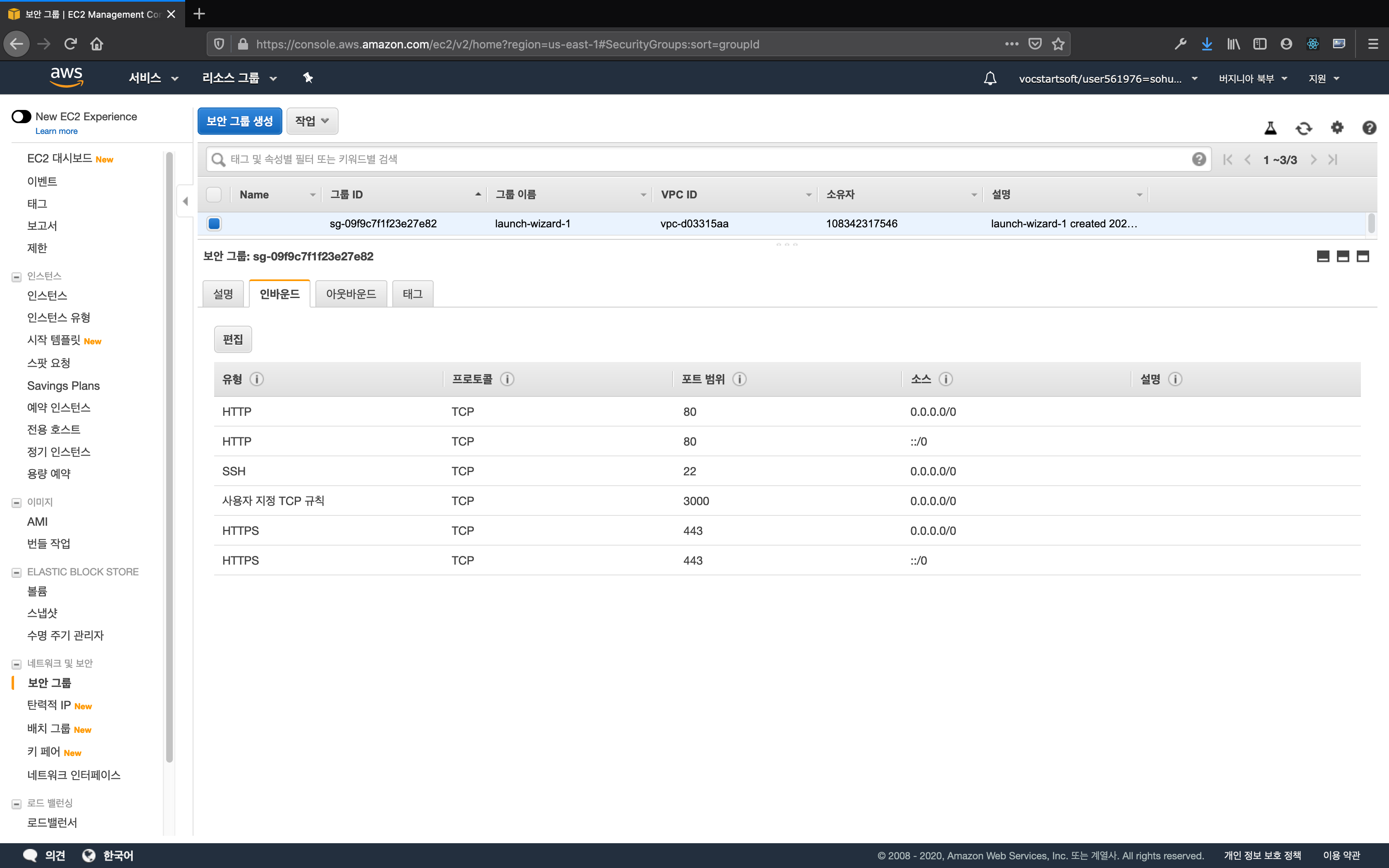Uncheck the launch-wizard-1 row checkbox
The height and width of the screenshot is (868, 1389).
(x=214, y=223)
